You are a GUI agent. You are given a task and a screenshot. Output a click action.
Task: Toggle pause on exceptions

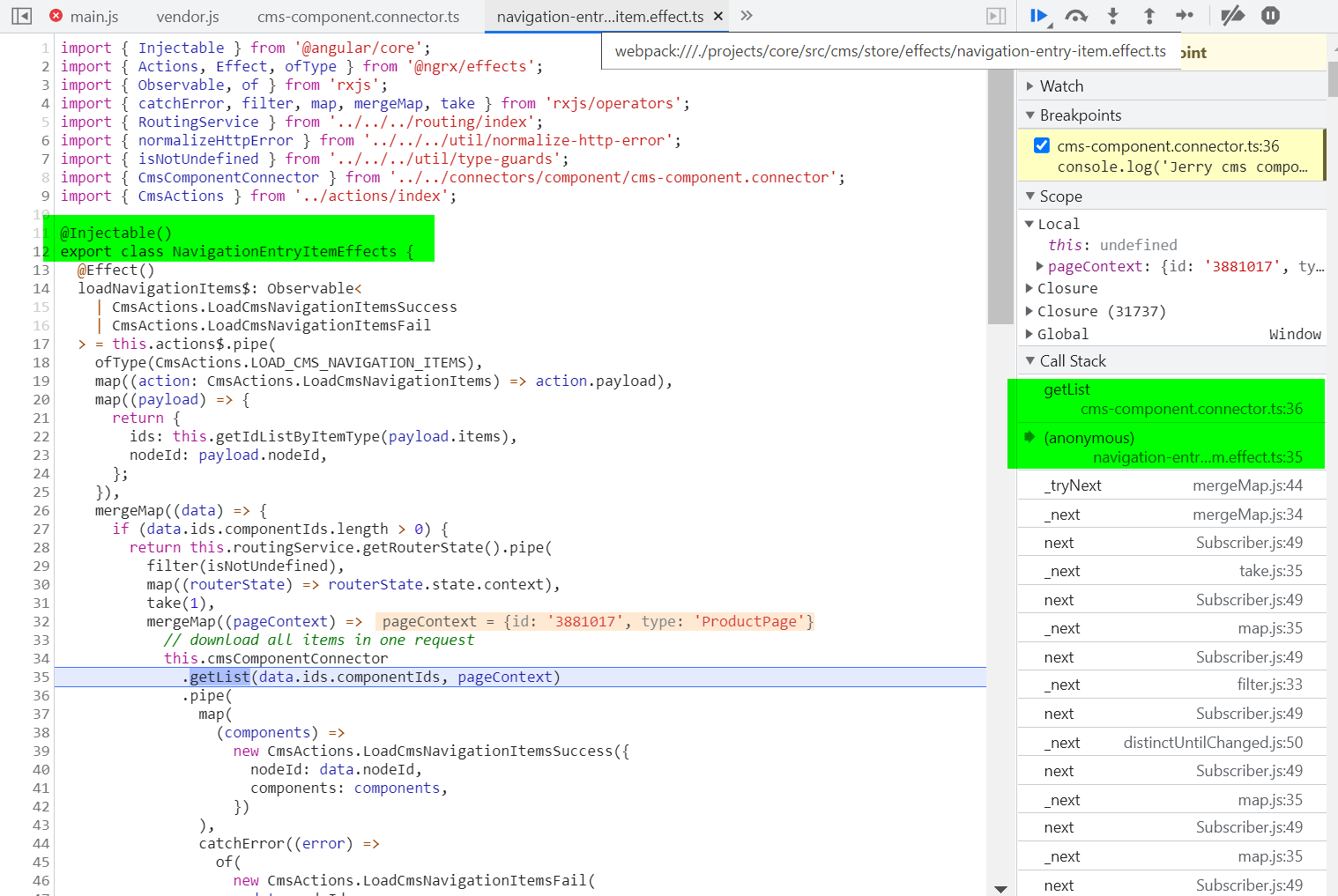pos(1270,16)
